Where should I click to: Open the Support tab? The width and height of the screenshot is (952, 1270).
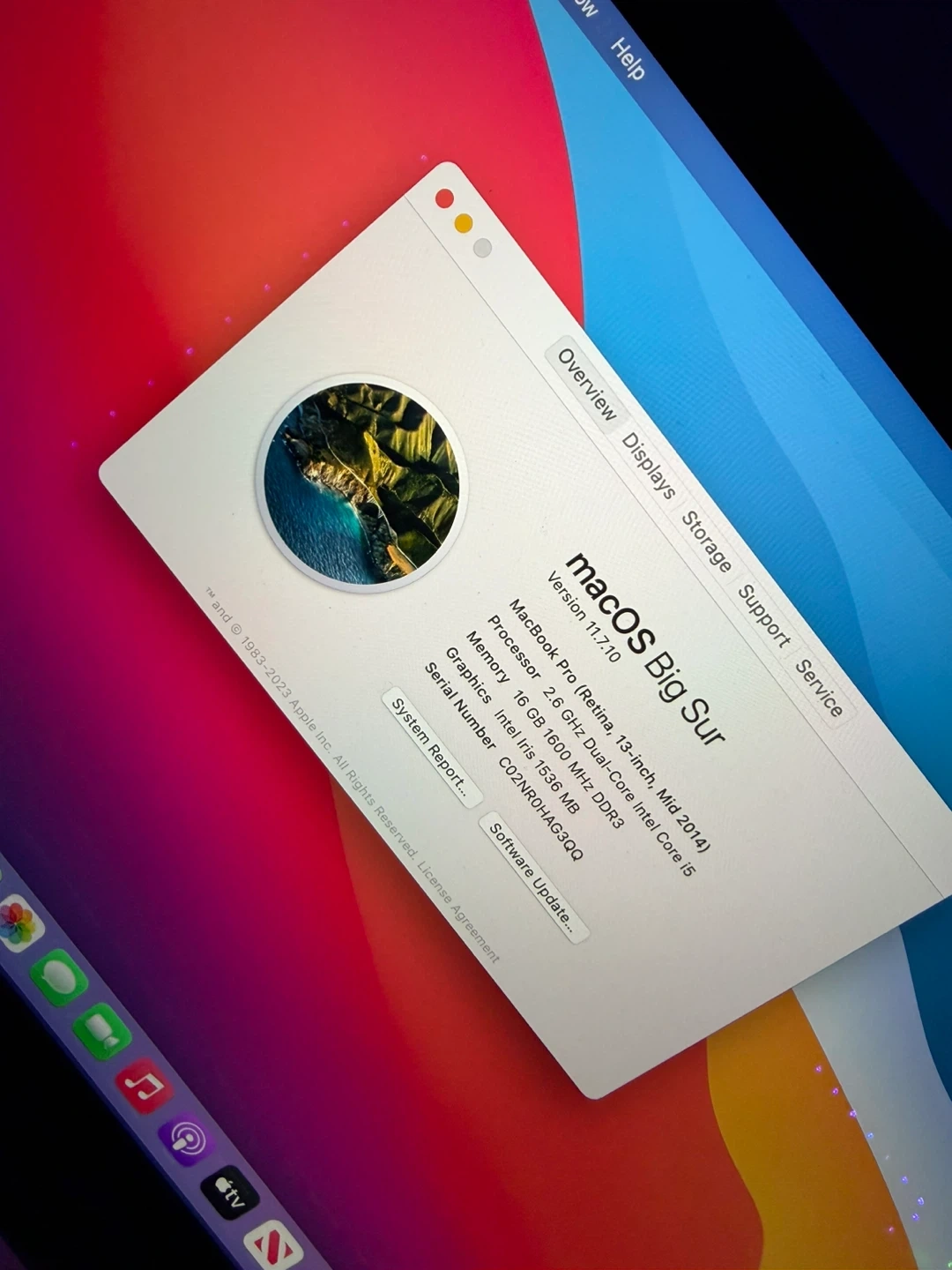pyautogui.click(x=763, y=616)
